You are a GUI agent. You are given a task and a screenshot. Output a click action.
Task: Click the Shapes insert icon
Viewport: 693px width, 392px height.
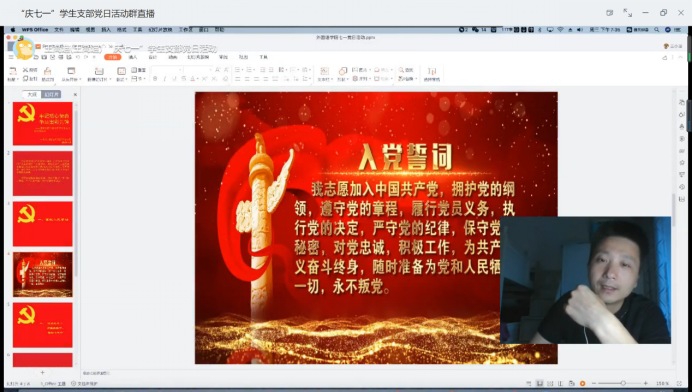point(343,73)
